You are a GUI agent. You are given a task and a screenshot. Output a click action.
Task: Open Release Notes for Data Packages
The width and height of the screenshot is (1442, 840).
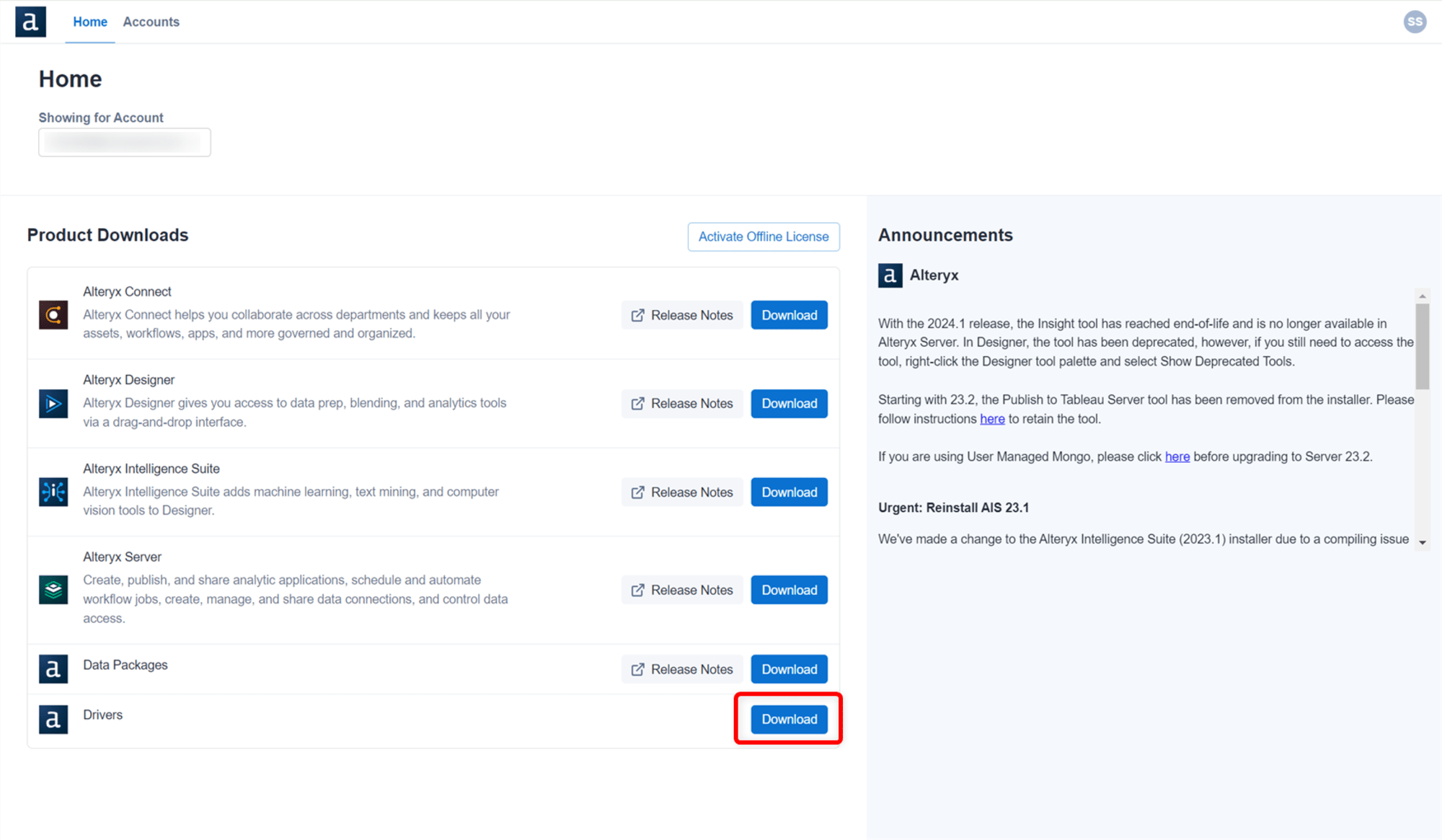coord(682,669)
